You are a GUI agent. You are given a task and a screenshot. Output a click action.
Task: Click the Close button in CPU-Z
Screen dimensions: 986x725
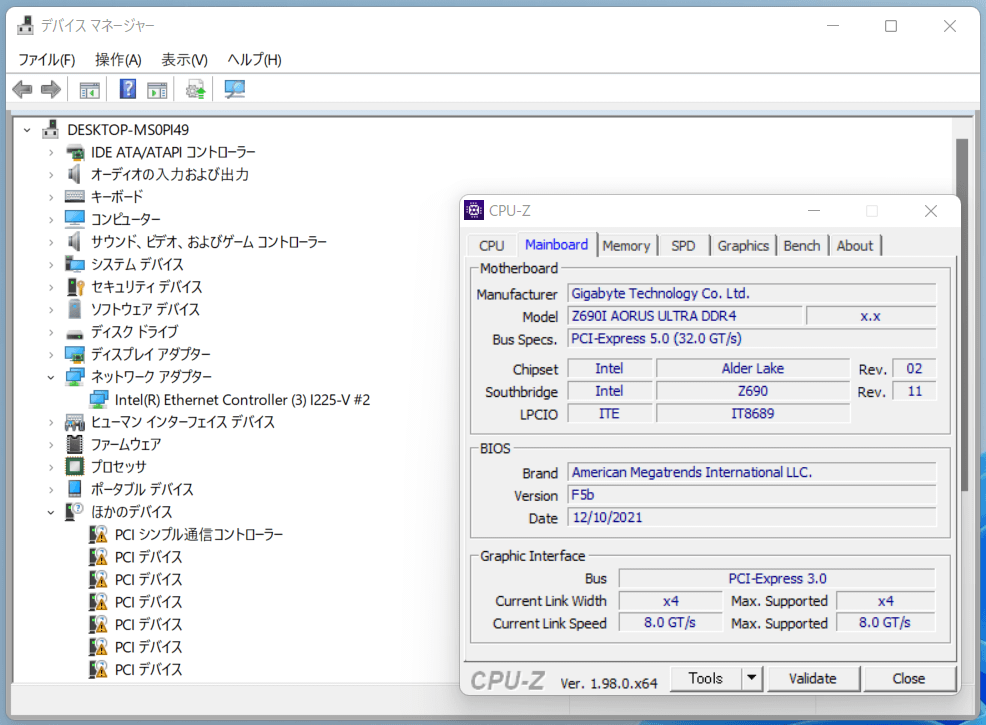click(x=909, y=678)
